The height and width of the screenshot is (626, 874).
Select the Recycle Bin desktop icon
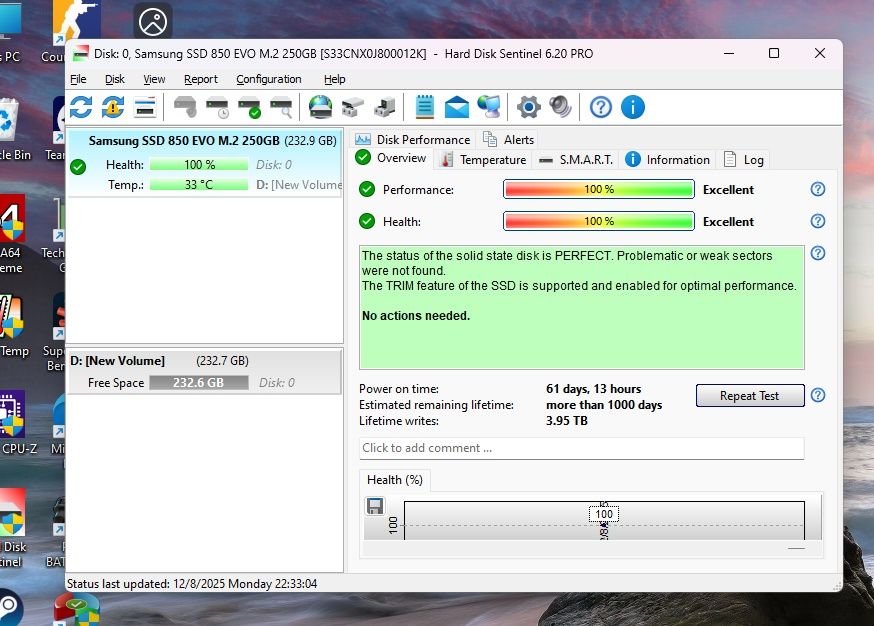point(11,130)
